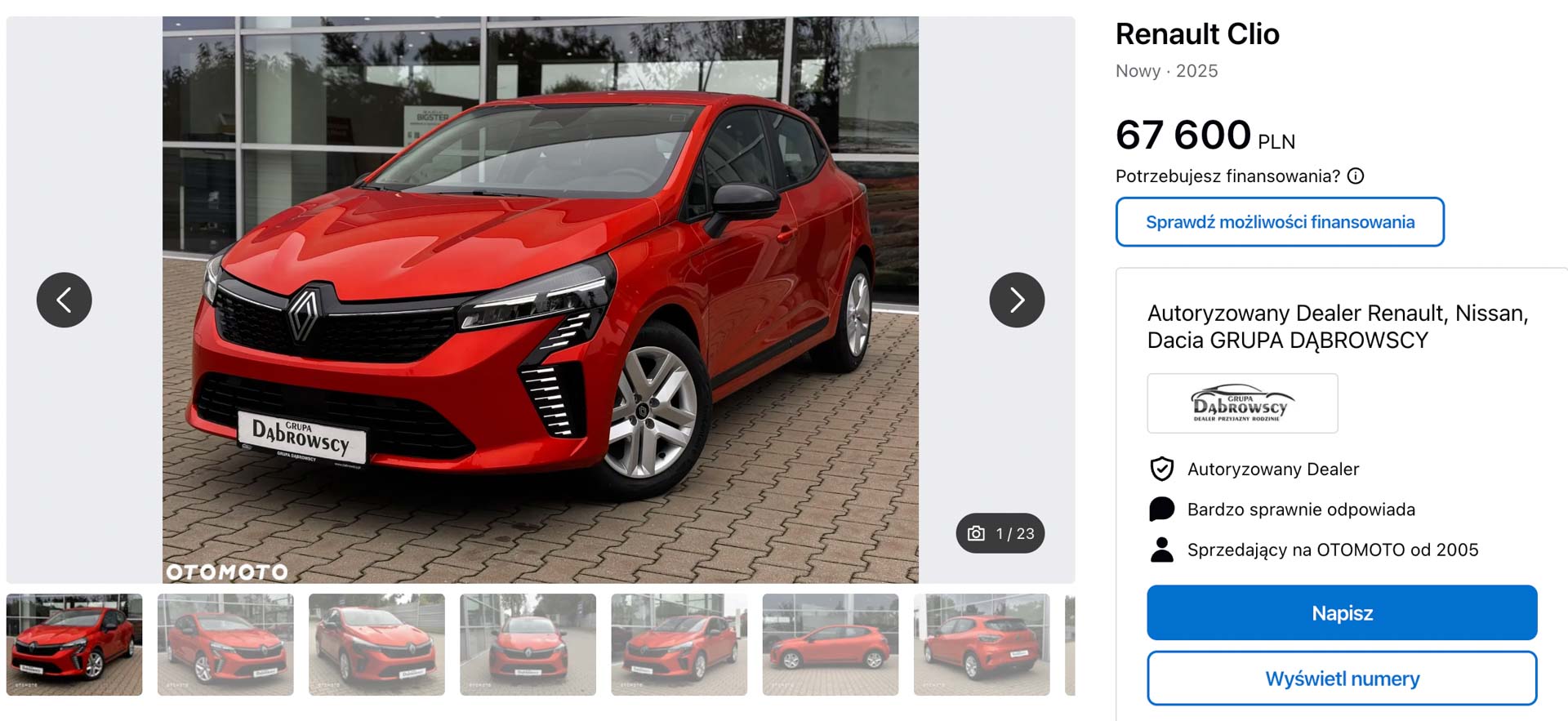
Task: Select the rear-view car thumbnail
Action: 982,644
